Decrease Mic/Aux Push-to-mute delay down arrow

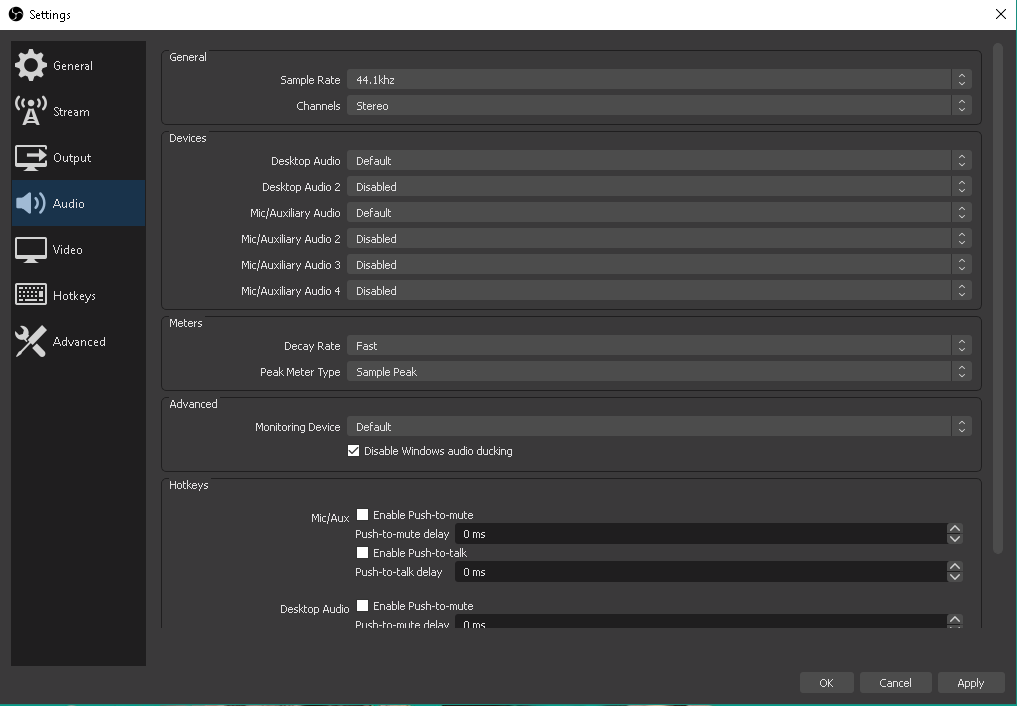tap(955, 539)
